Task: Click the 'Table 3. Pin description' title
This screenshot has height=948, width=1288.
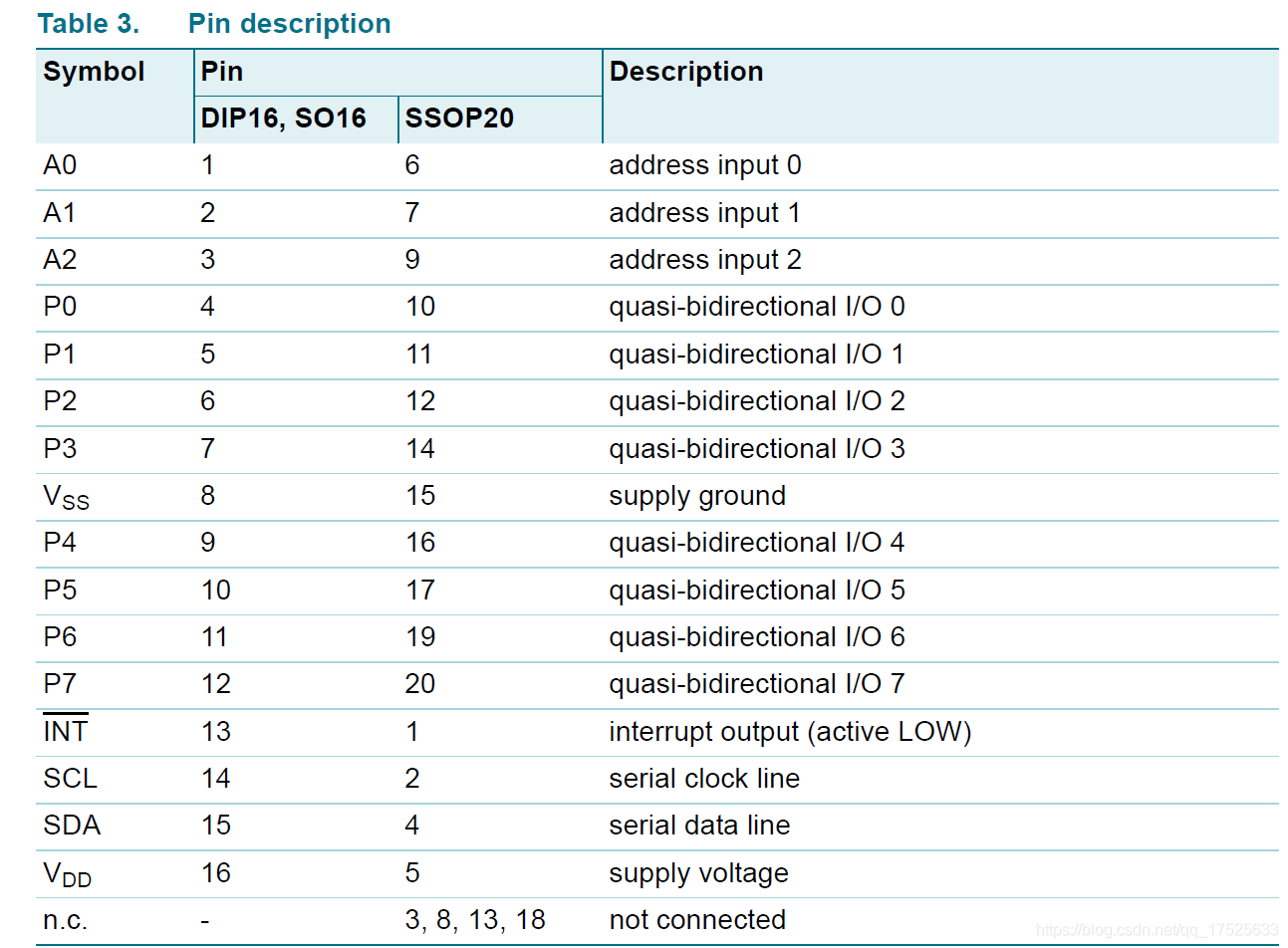Action: tap(214, 24)
